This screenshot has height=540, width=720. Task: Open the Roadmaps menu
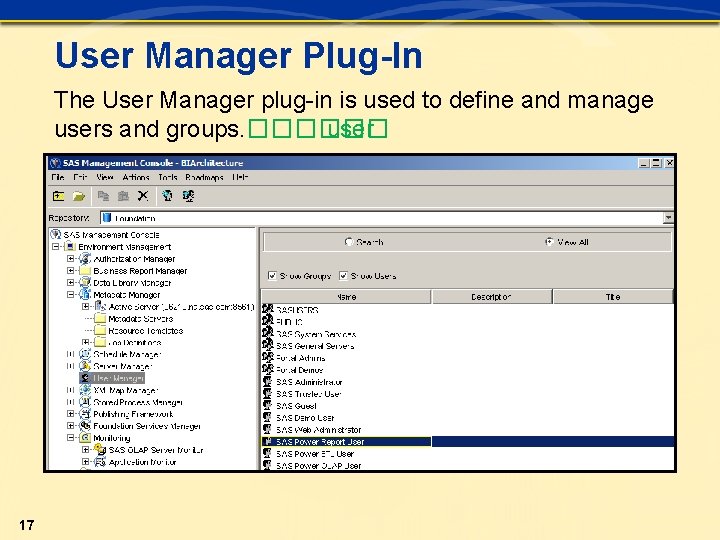(x=204, y=177)
